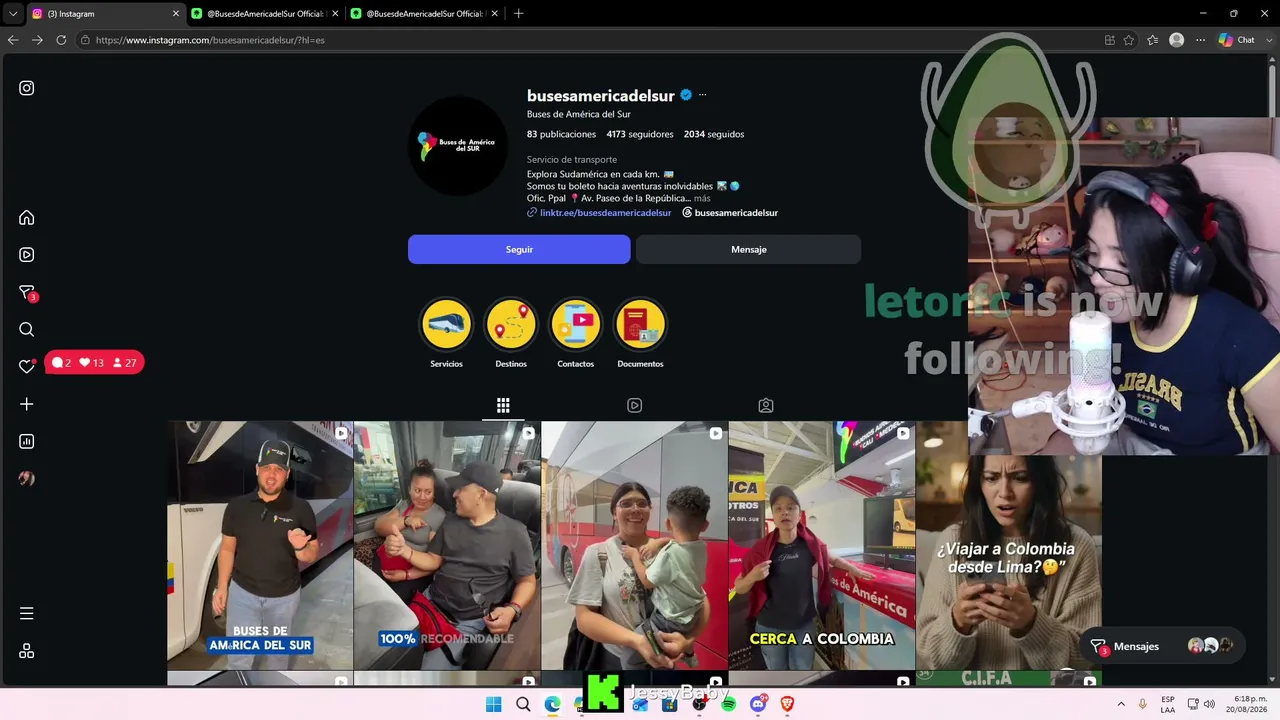Open Brave browser from taskbar
The width and height of the screenshot is (1280, 720).
(x=787, y=704)
